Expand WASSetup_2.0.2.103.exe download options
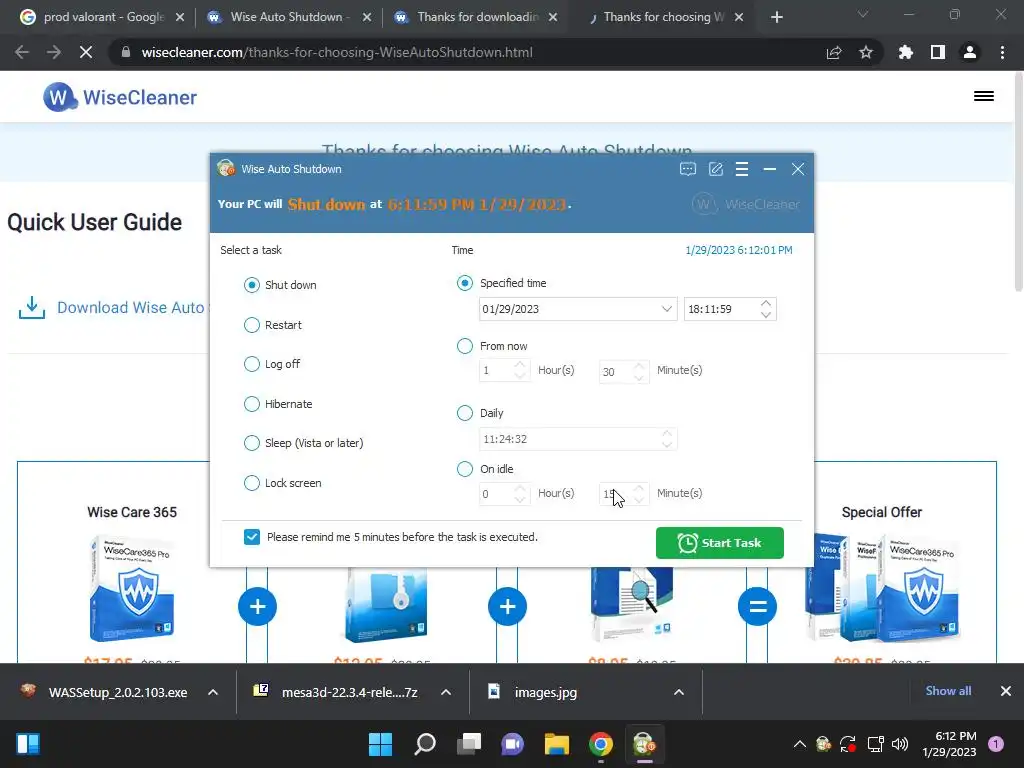The width and height of the screenshot is (1024, 768). [x=213, y=692]
